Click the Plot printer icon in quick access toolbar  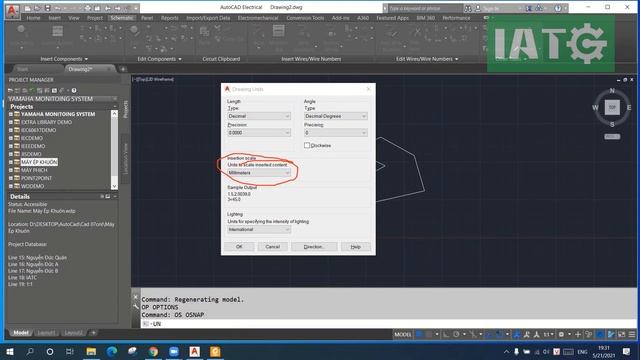87,8
